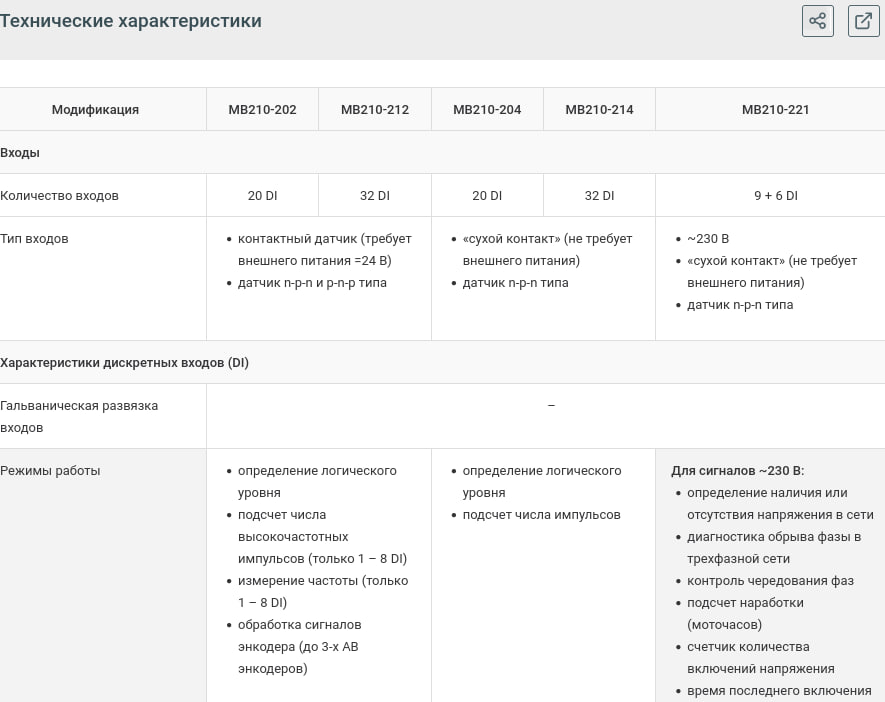Select the МВ210-202 column header

(x=262, y=109)
